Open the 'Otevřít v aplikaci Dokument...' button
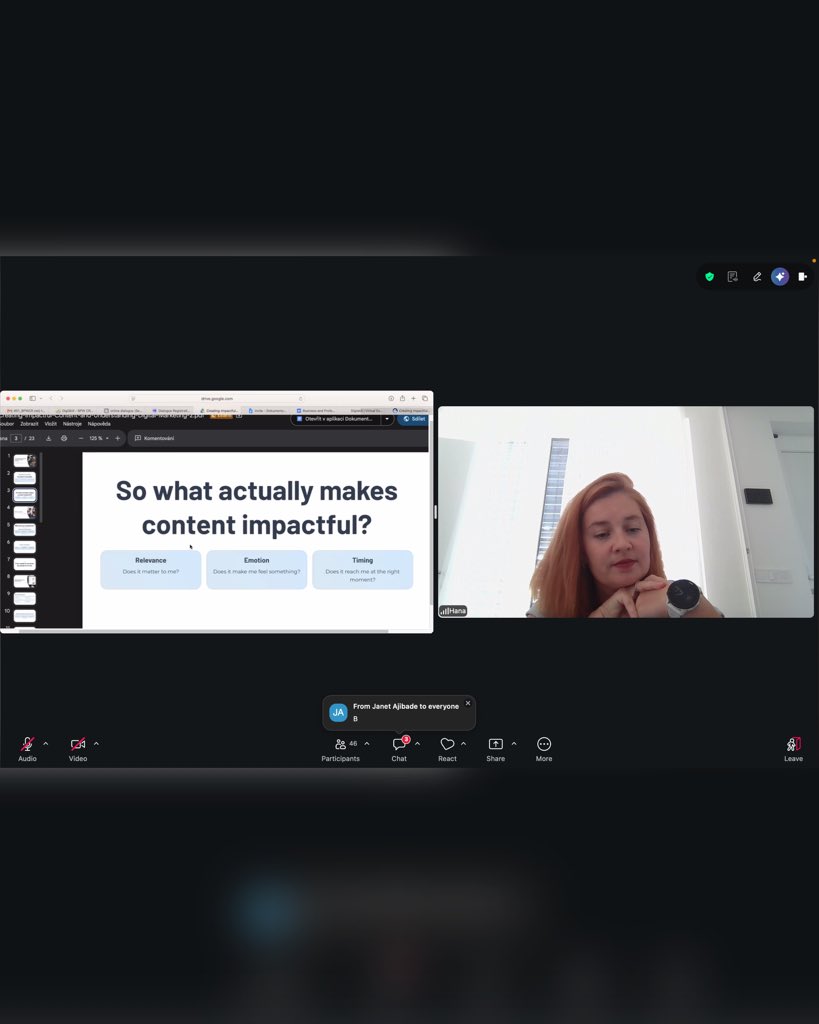This screenshot has height=1024, width=819. (335, 419)
